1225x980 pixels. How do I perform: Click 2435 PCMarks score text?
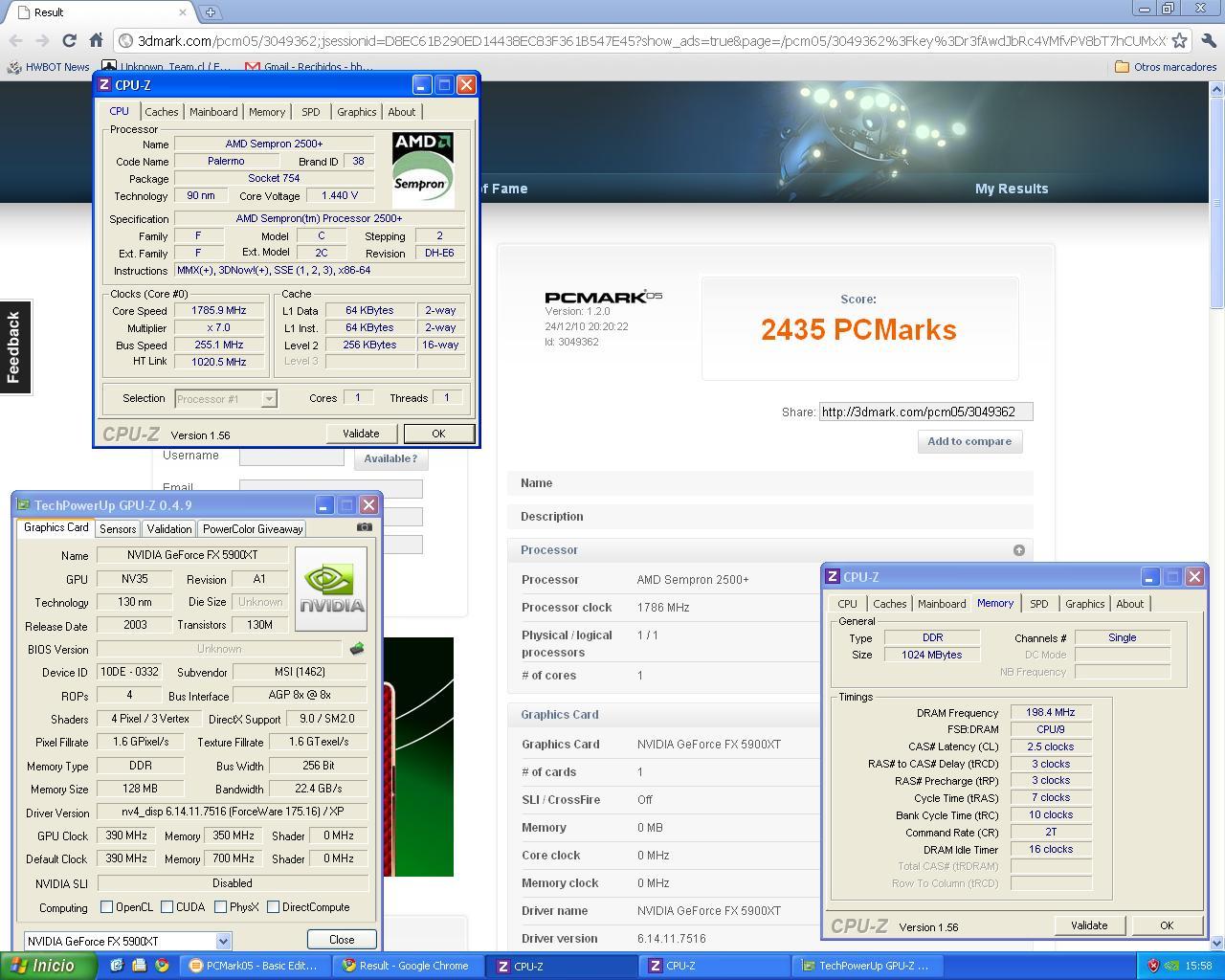pyautogui.click(x=858, y=329)
